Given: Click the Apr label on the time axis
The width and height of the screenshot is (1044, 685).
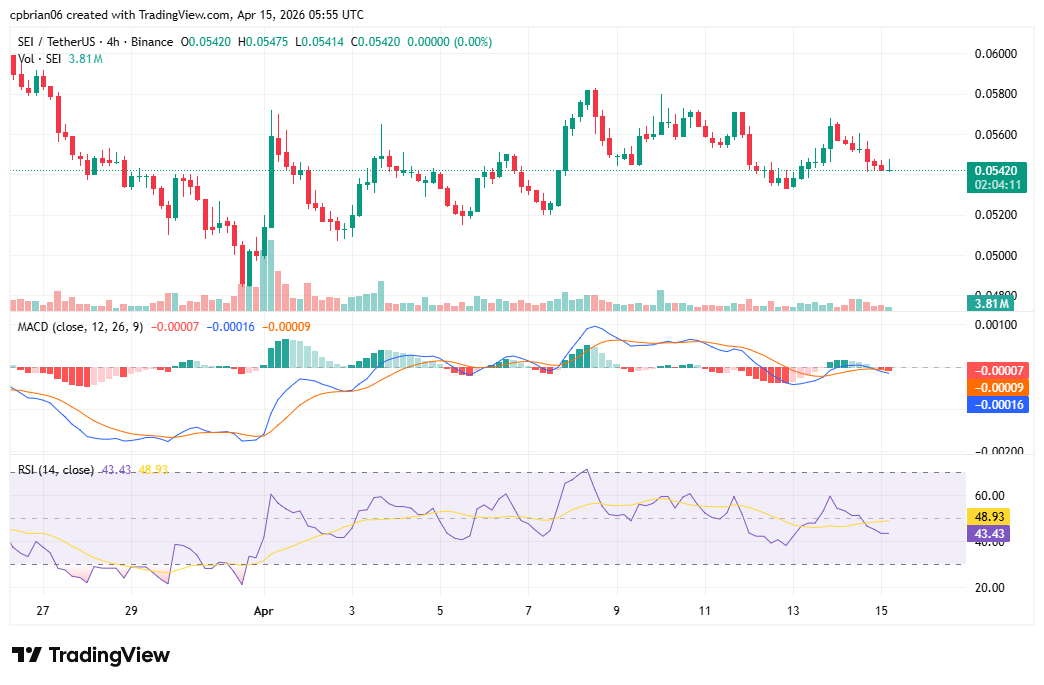Looking at the screenshot, I should point(263,608).
